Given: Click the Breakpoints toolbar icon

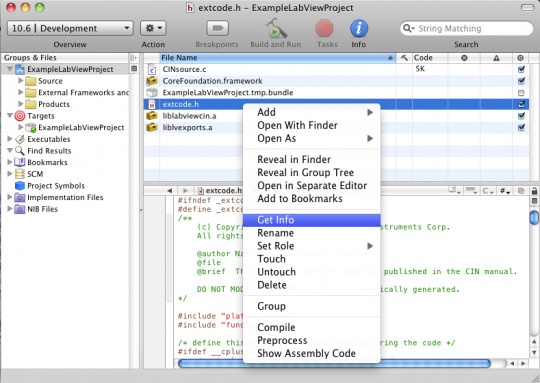Looking at the screenshot, I should [217, 28].
